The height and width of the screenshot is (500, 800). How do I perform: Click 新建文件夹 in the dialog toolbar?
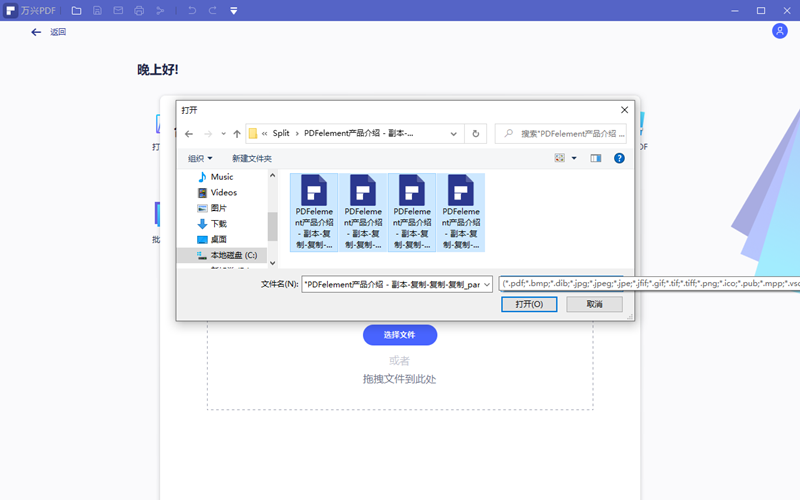point(252,158)
